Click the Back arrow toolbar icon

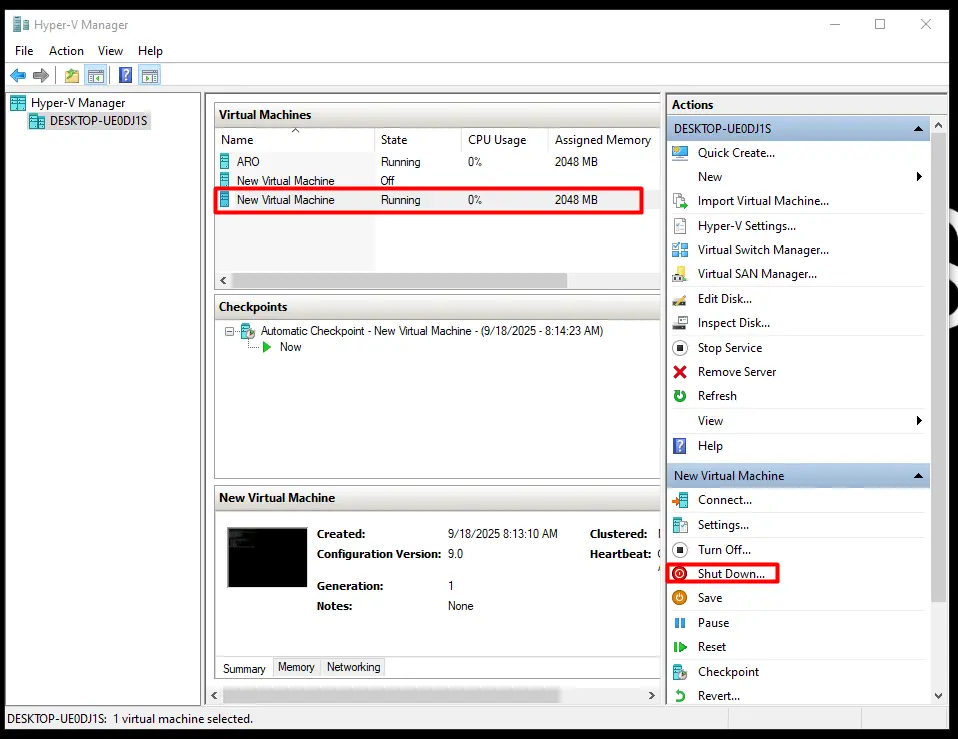[x=18, y=76]
